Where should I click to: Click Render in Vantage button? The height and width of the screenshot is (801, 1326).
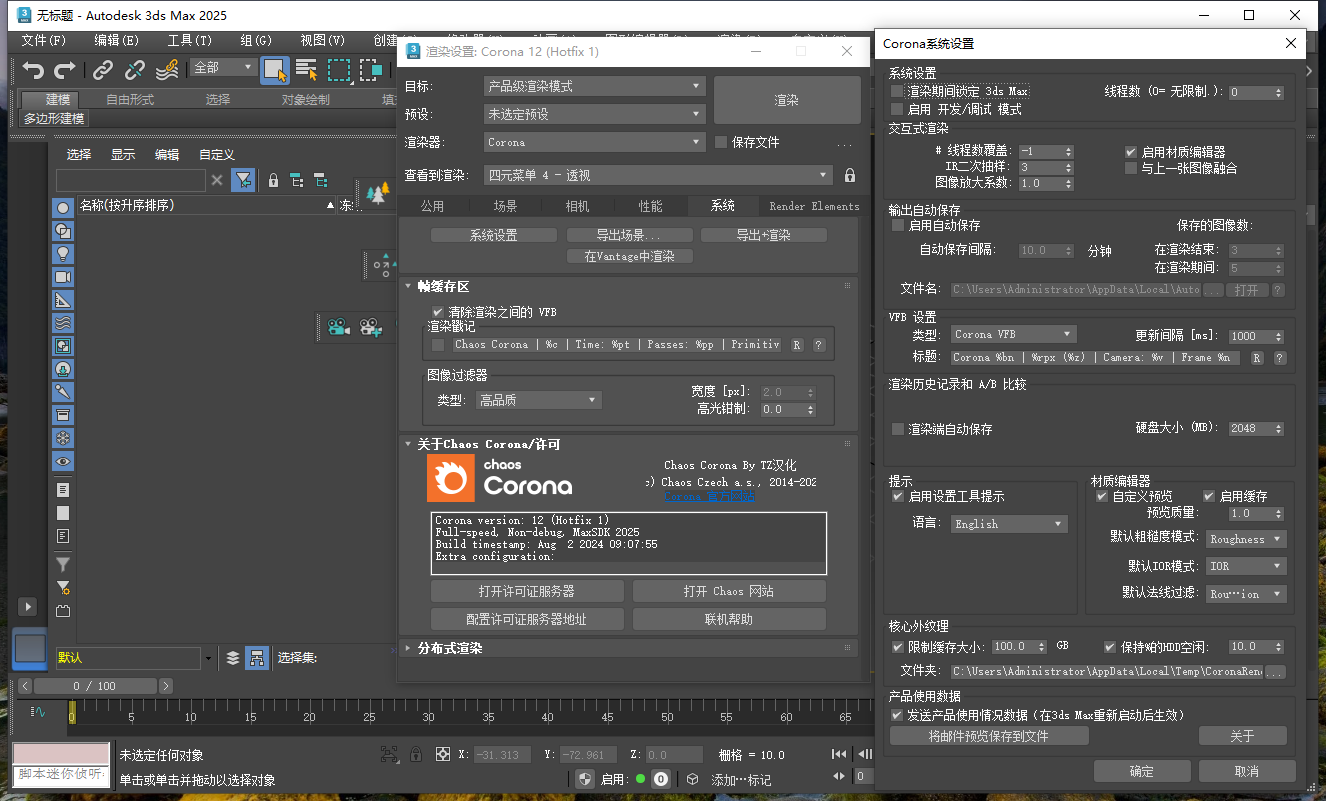click(x=629, y=256)
